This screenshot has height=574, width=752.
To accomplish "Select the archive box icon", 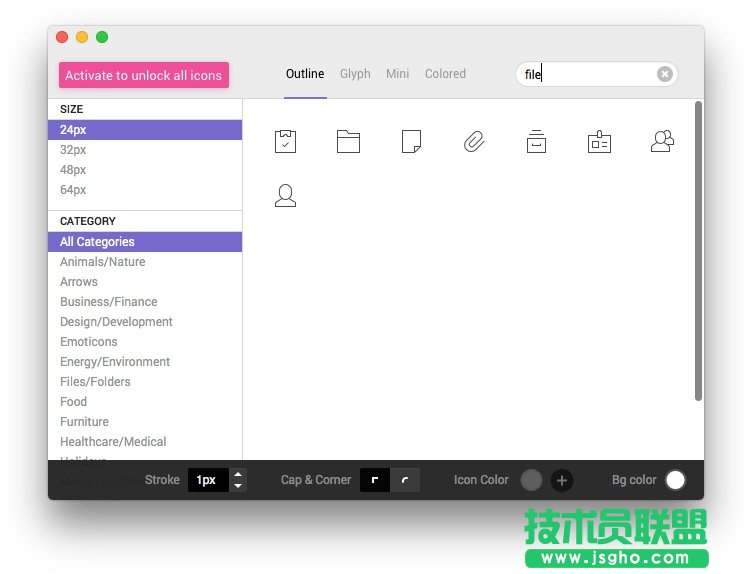I will 536,142.
